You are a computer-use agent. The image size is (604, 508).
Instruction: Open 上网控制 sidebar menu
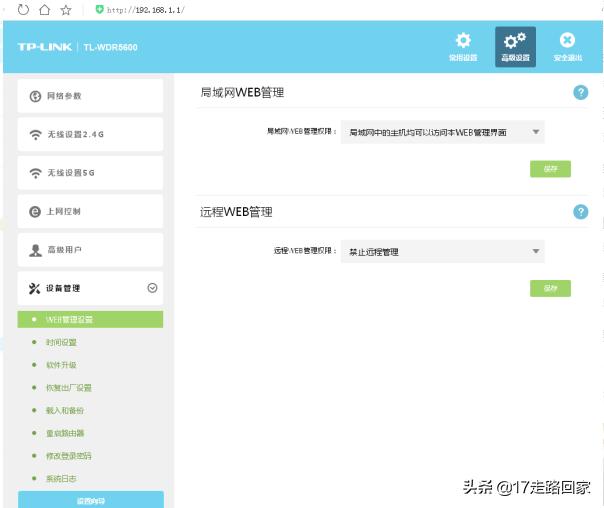[x=90, y=212]
